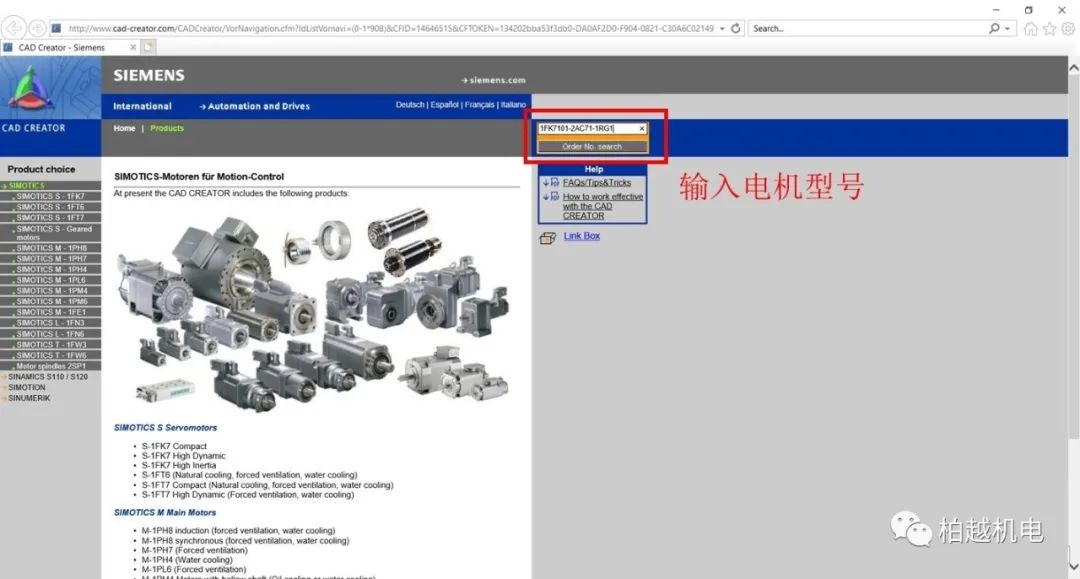The height and width of the screenshot is (579, 1080).
Task: Open the search provider dropdown arrow
Action: pyautogui.click(x=1006, y=28)
